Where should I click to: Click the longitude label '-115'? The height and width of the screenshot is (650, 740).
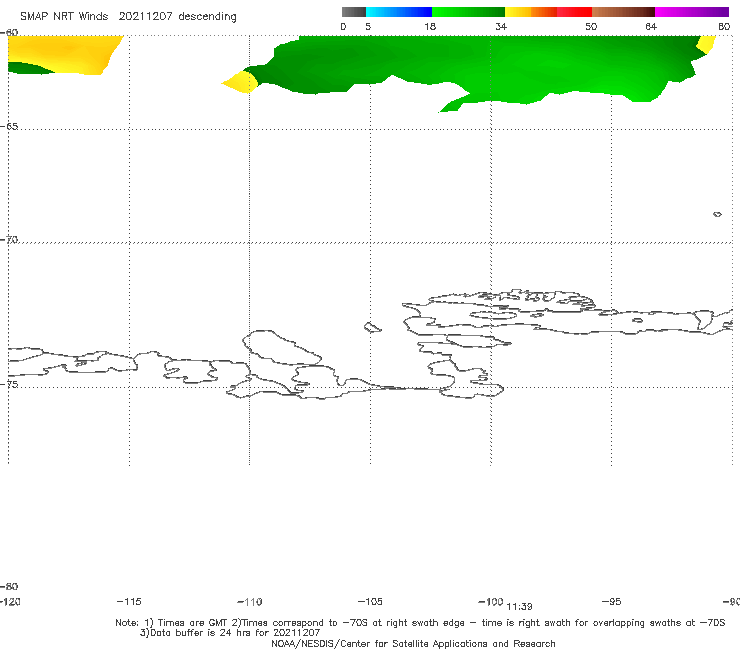pyautogui.click(x=129, y=601)
